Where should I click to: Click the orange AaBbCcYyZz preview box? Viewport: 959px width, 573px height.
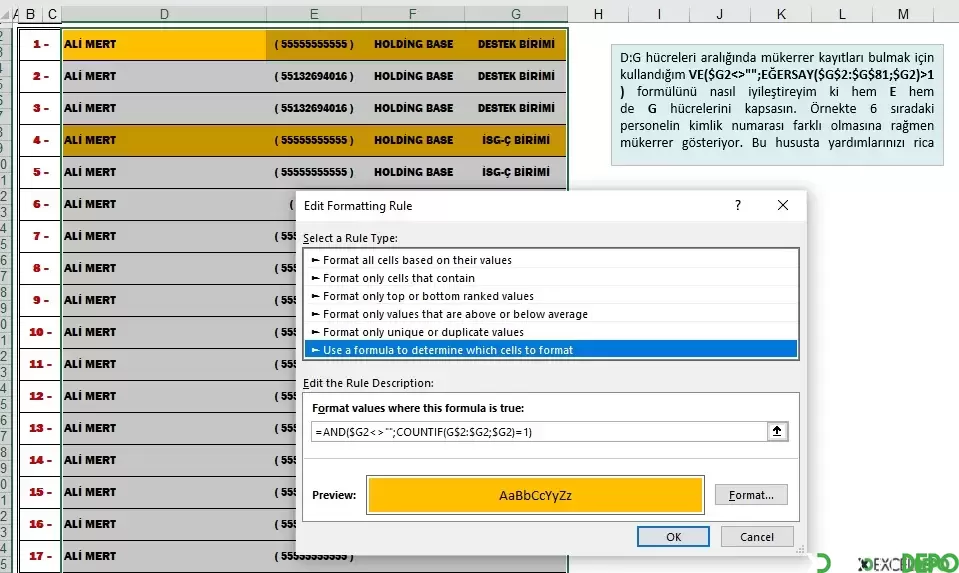point(535,495)
